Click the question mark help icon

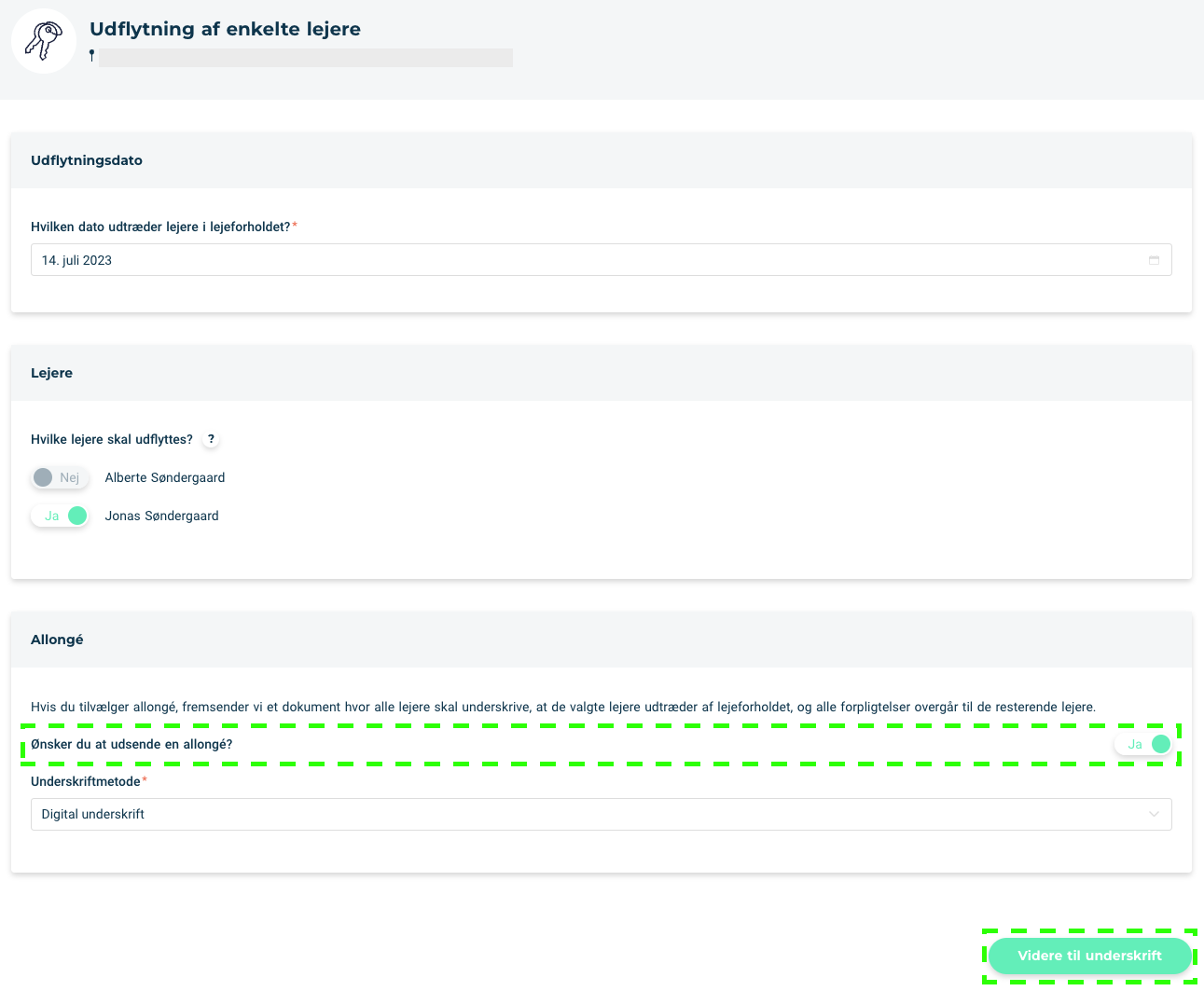click(211, 439)
